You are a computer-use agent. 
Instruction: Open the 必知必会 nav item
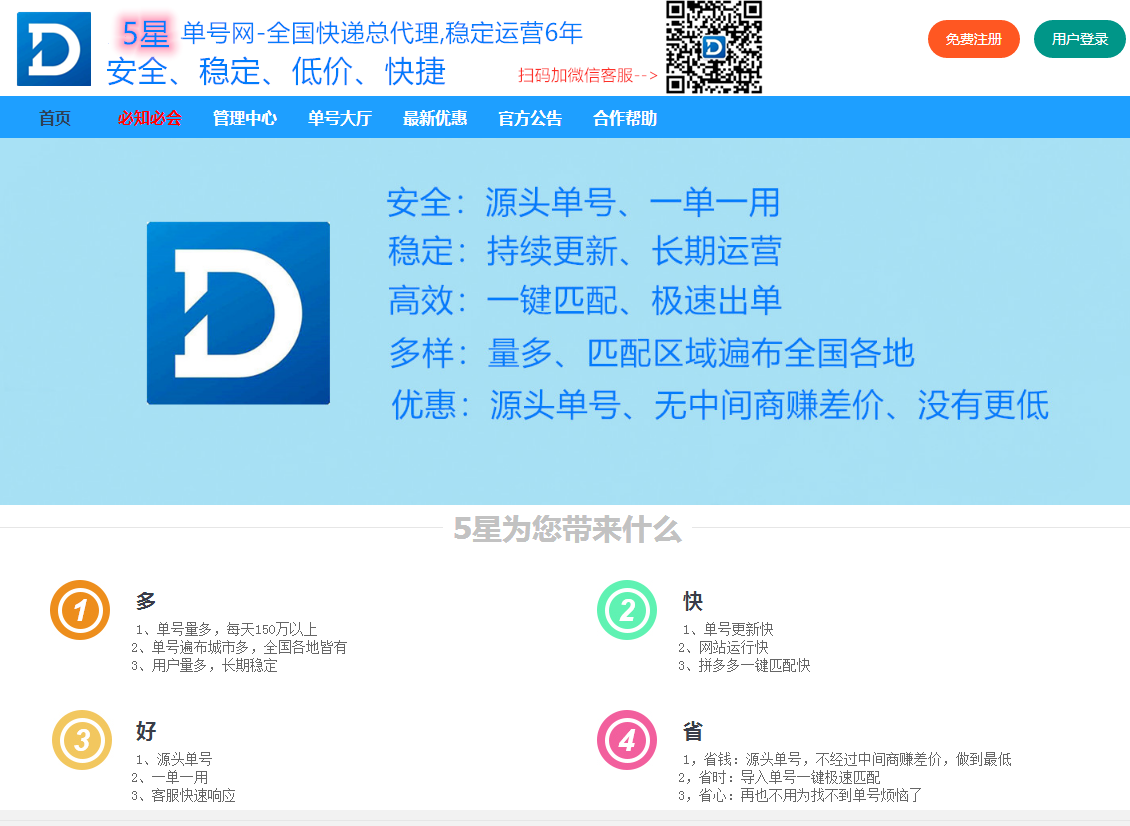coord(150,118)
